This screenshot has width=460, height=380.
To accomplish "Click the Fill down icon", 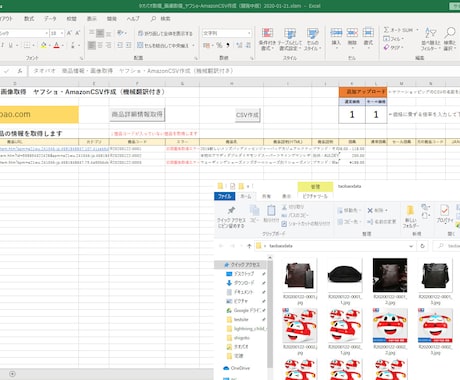I will (x=386, y=39).
